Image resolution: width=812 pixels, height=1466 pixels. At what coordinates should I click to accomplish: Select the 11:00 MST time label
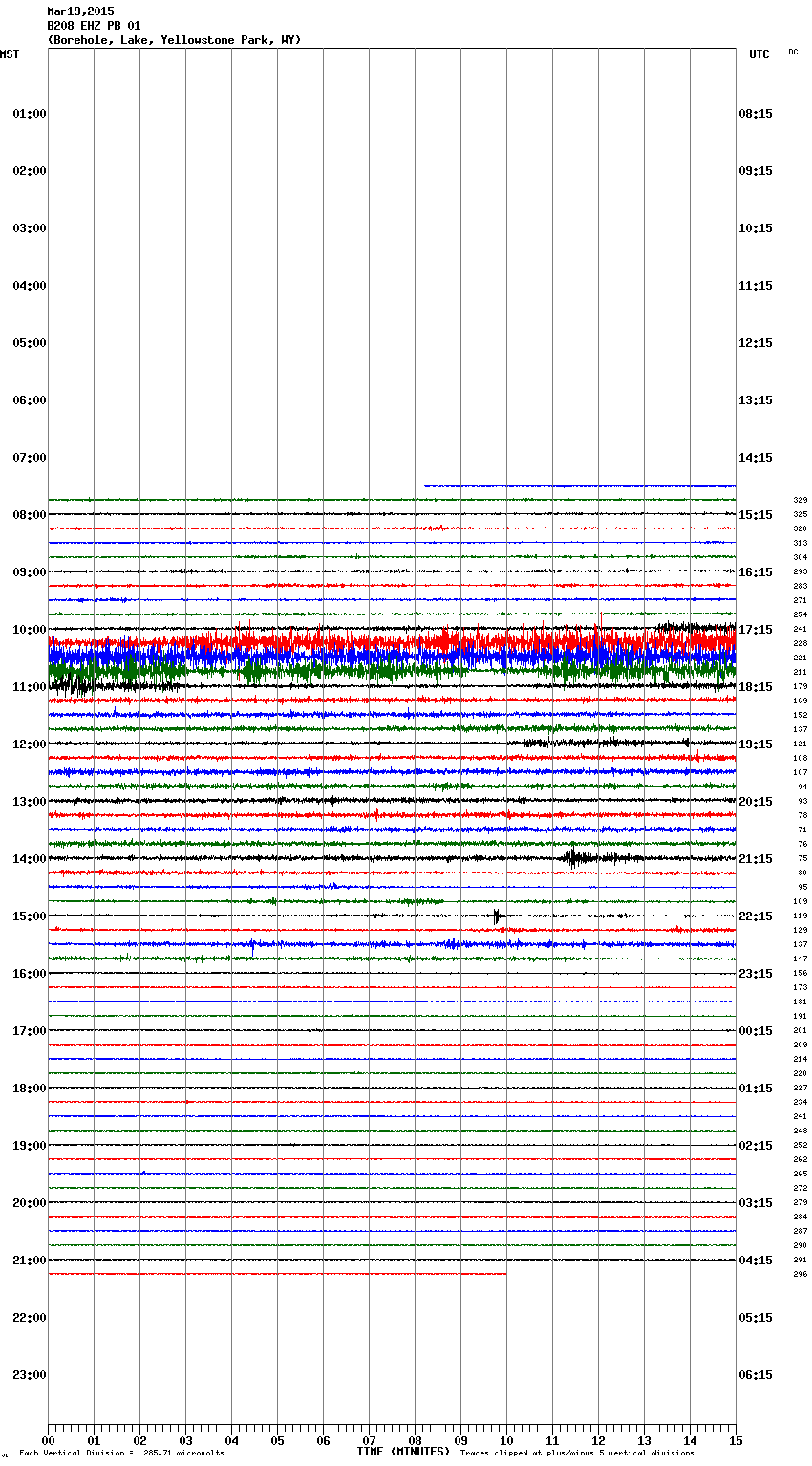30,687
